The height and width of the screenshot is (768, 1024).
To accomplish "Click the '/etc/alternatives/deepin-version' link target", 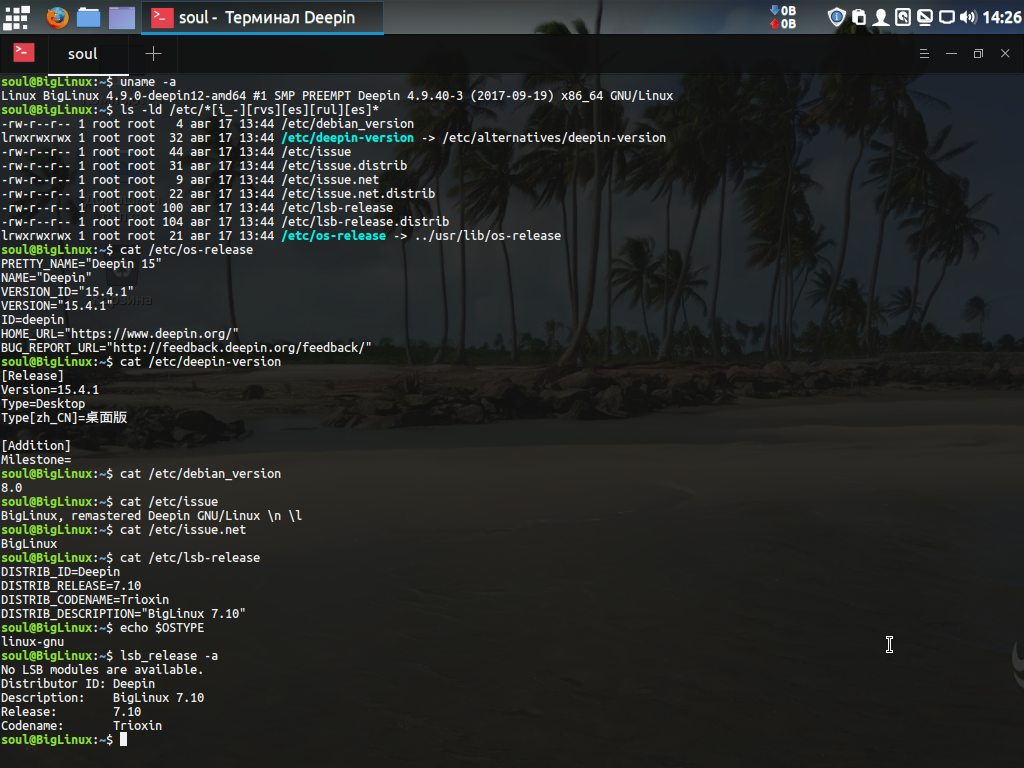I will 554,138.
